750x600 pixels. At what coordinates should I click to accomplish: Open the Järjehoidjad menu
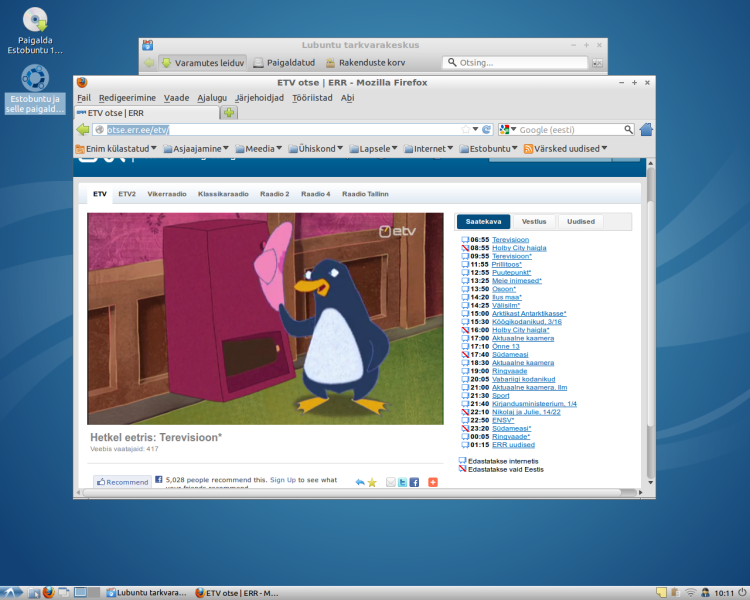(259, 98)
